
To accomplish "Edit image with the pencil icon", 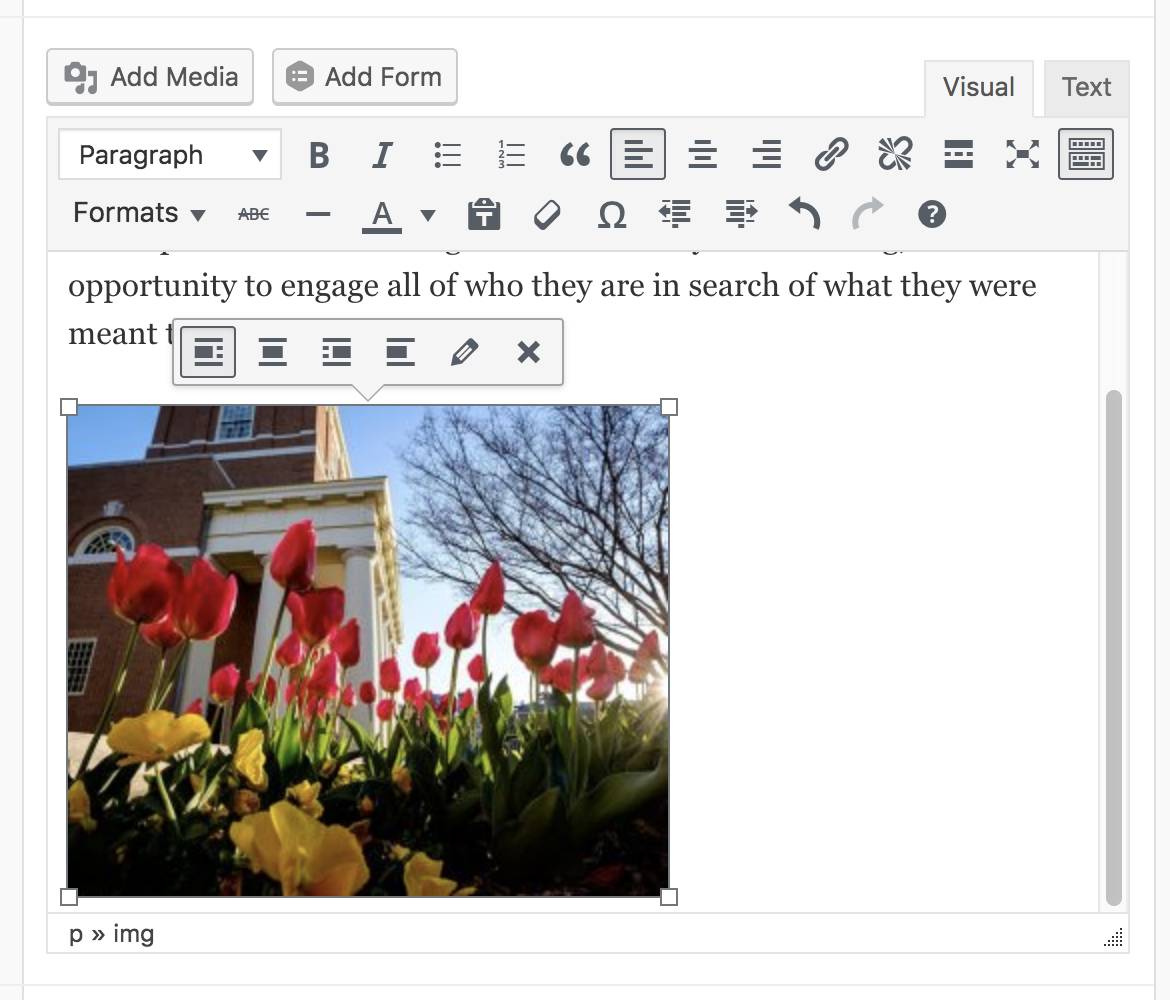I will point(464,351).
